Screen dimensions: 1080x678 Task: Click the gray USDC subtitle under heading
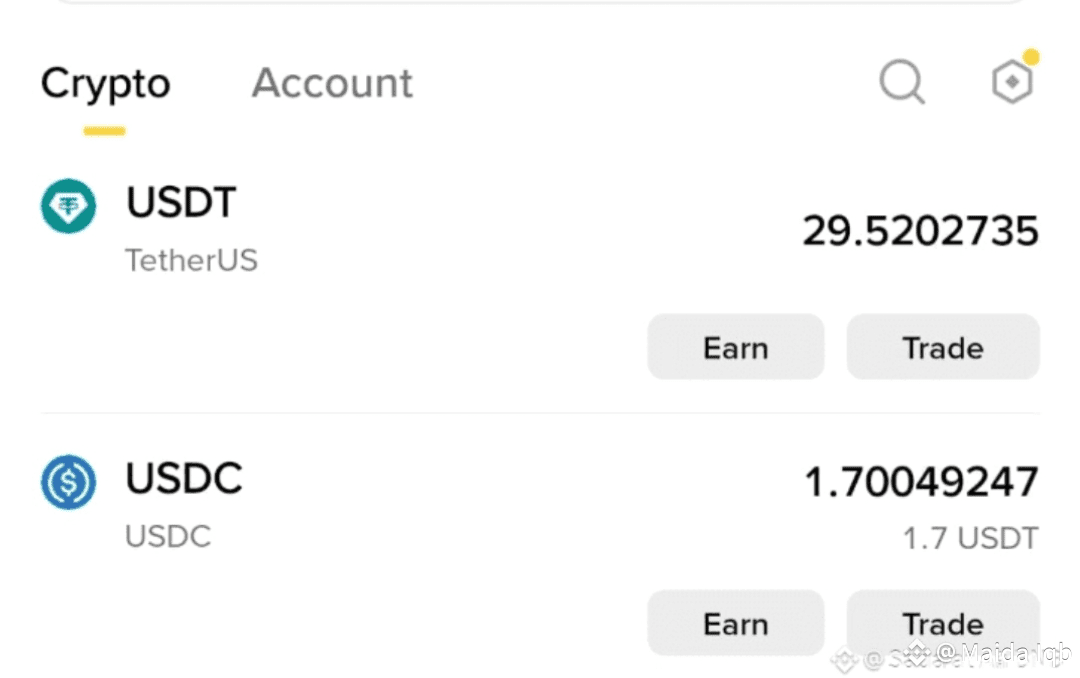[x=168, y=537]
